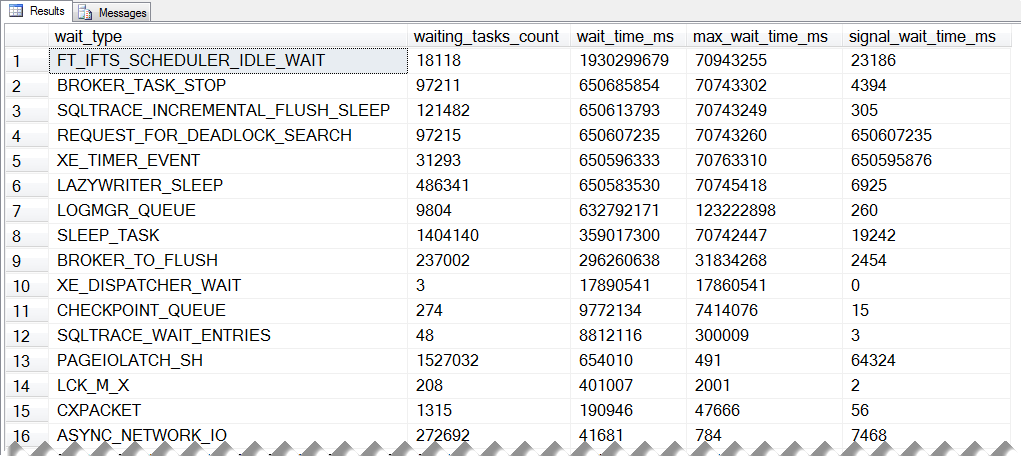Select row header number 13
This screenshot has width=1021, height=456.
(27, 361)
